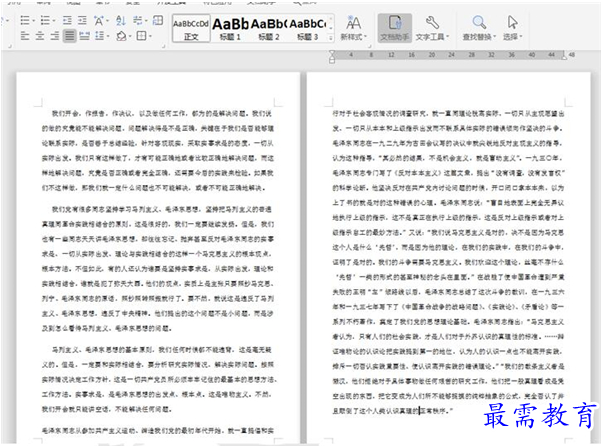Open the 文档助手 document helper
The image size is (605, 447).
point(395,28)
